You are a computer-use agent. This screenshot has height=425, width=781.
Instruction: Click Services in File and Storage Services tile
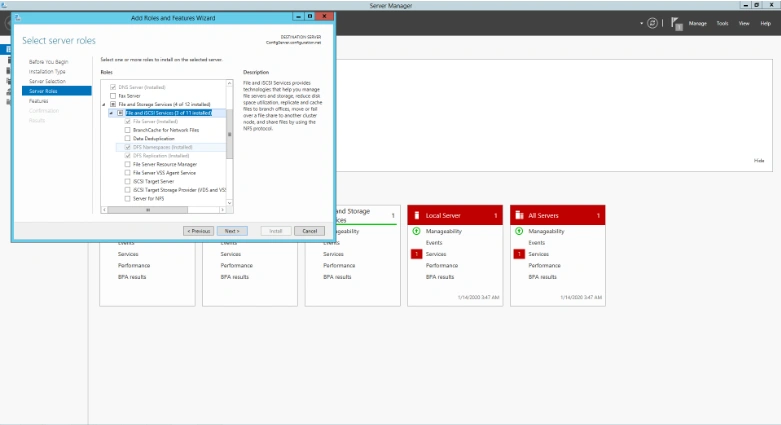point(333,254)
